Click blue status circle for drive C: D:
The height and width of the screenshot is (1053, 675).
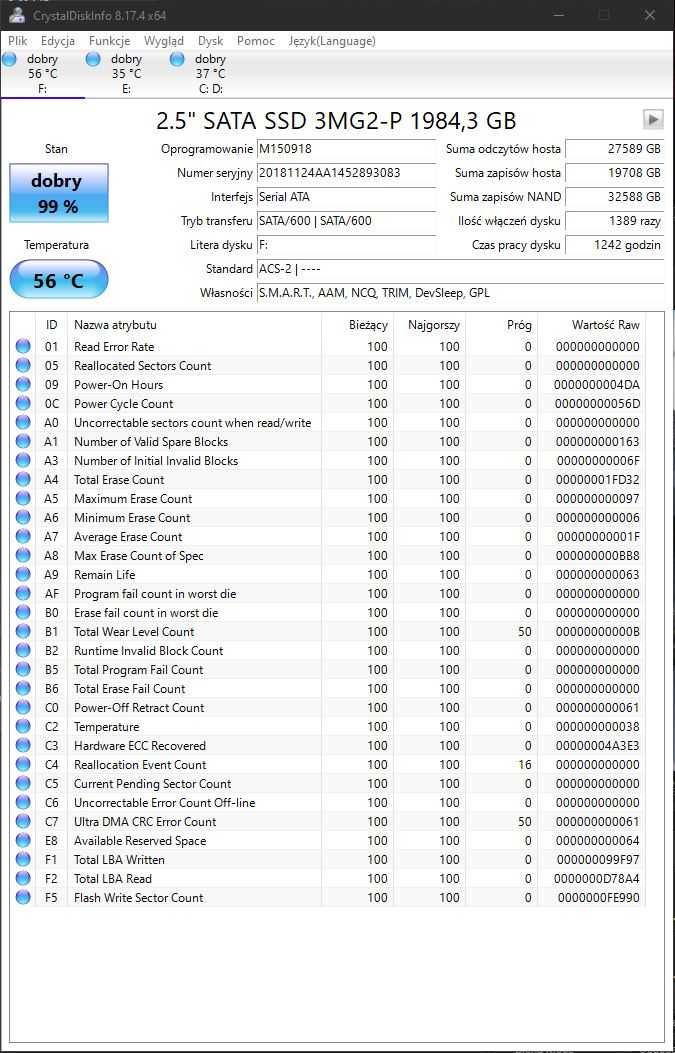tap(177, 59)
